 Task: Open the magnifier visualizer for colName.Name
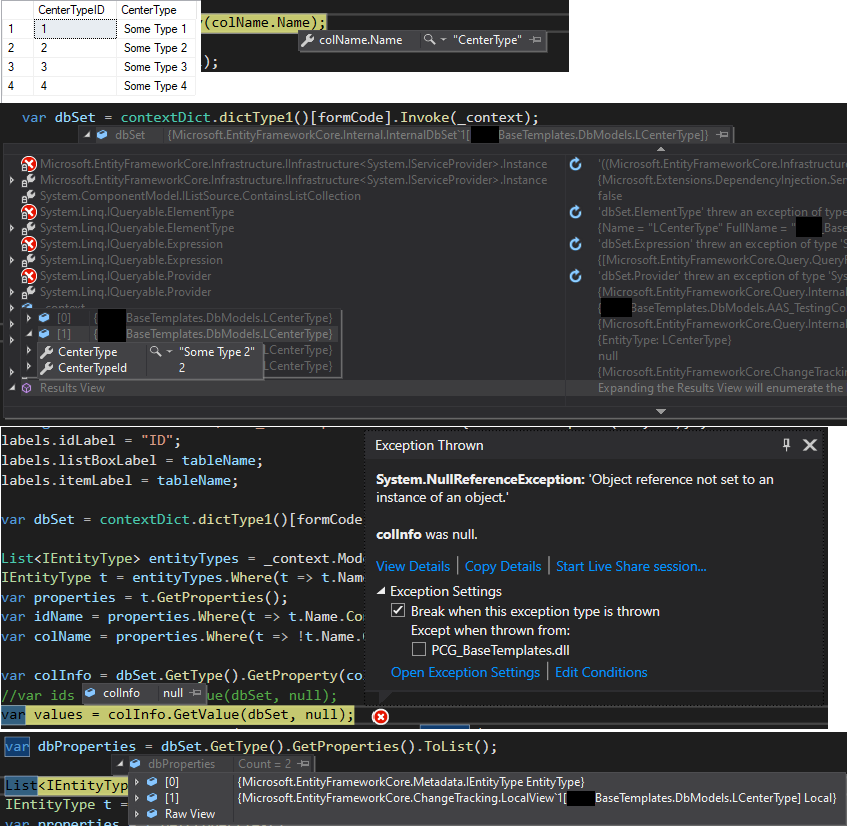tap(429, 39)
